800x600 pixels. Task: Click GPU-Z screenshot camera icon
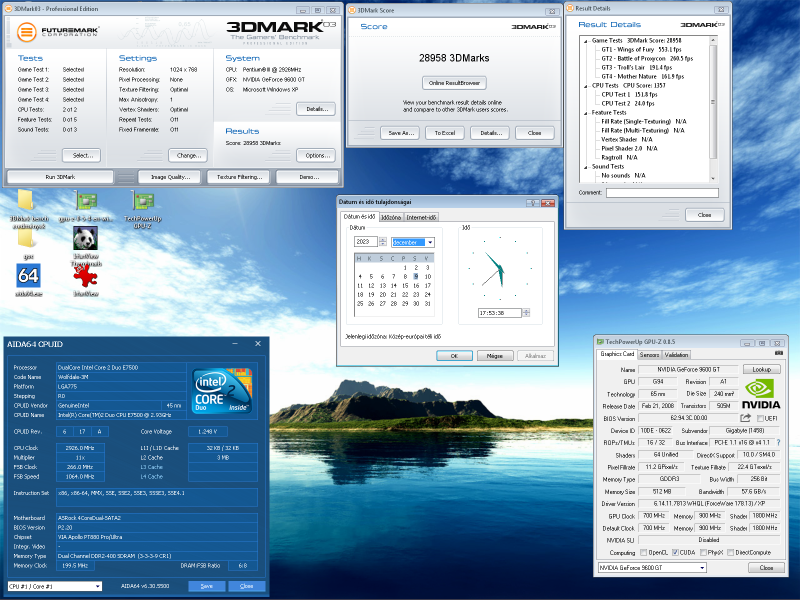(779, 353)
